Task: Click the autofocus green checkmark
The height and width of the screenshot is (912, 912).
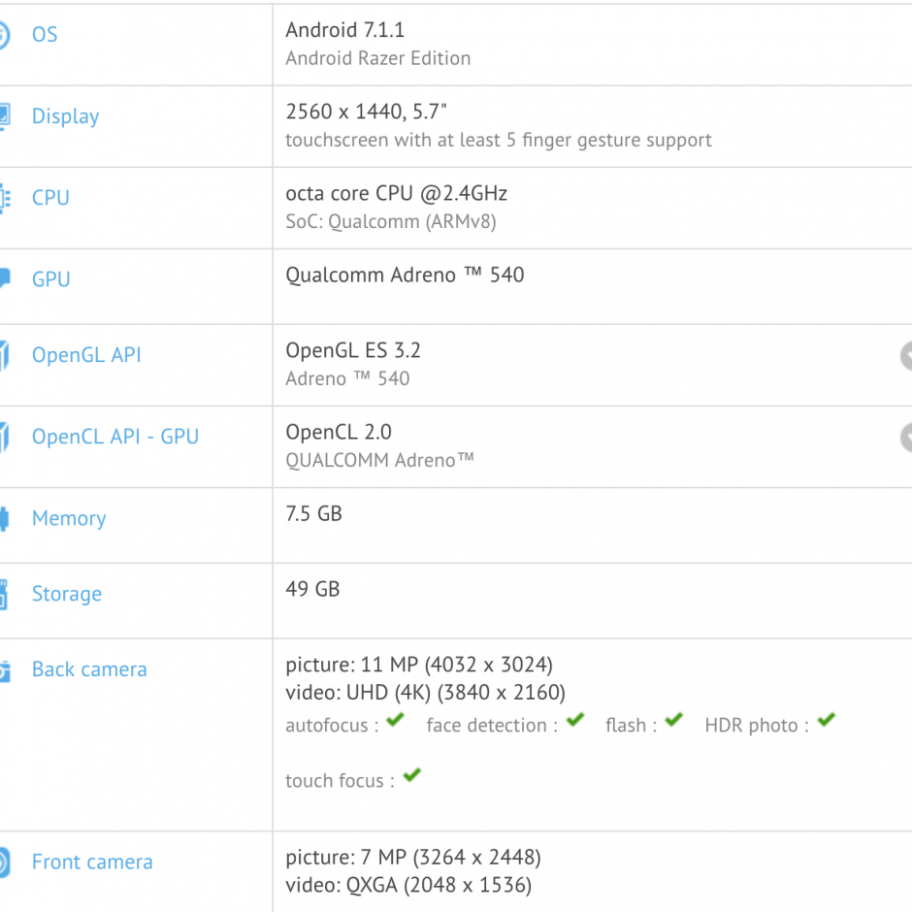Action: tap(395, 720)
